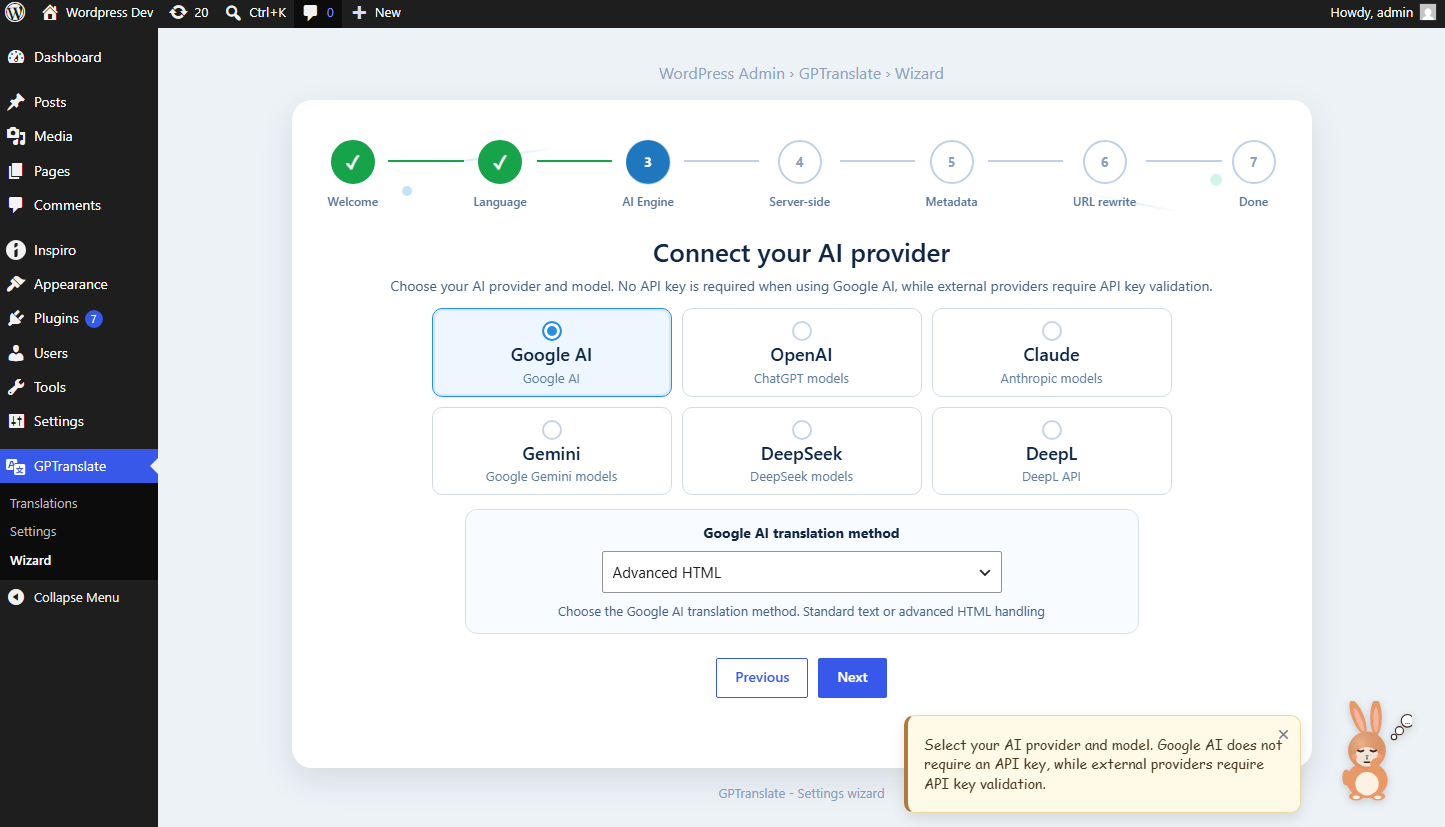Jump to step 7 Done circle

tap(1254, 162)
